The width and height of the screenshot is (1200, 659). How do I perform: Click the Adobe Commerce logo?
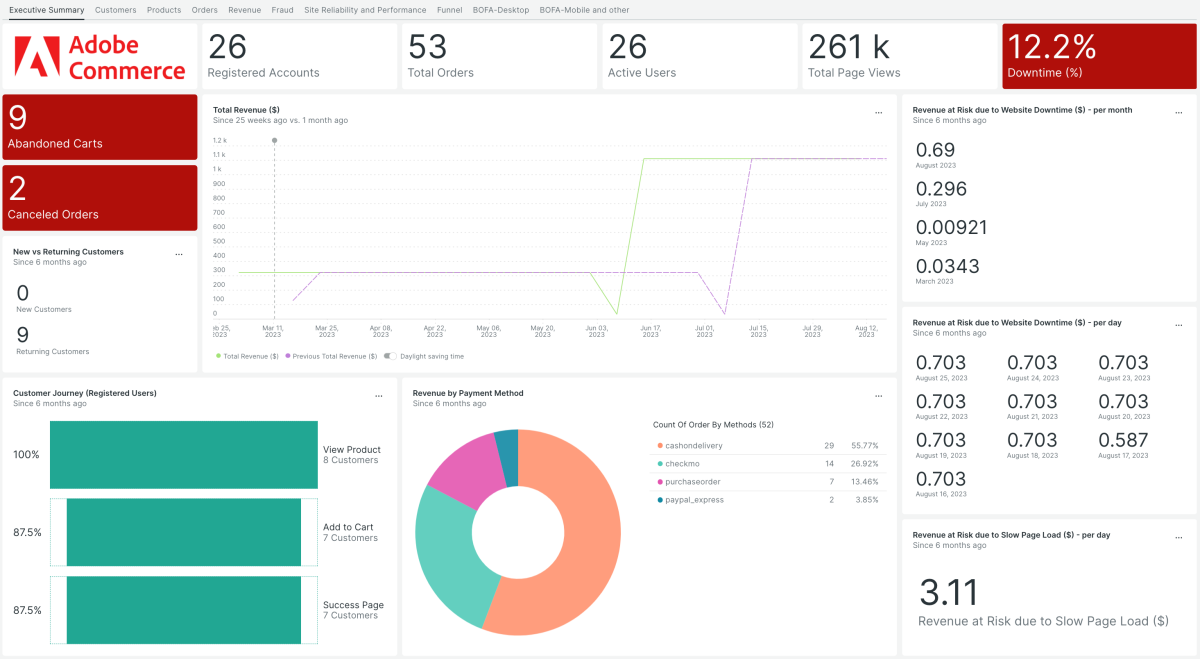click(x=100, y=57)
